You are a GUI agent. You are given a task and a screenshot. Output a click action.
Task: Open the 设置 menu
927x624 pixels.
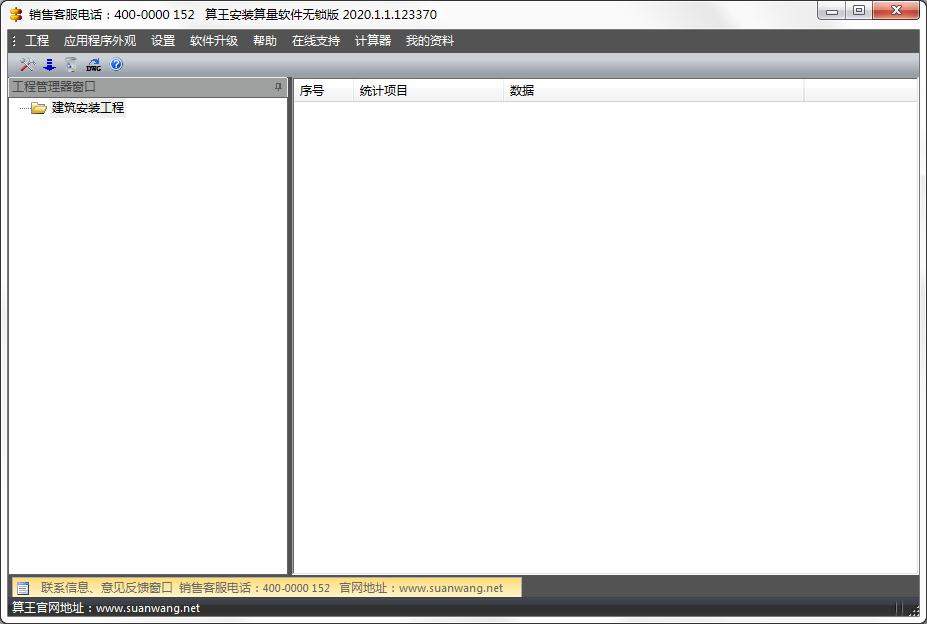click(163, 41)
